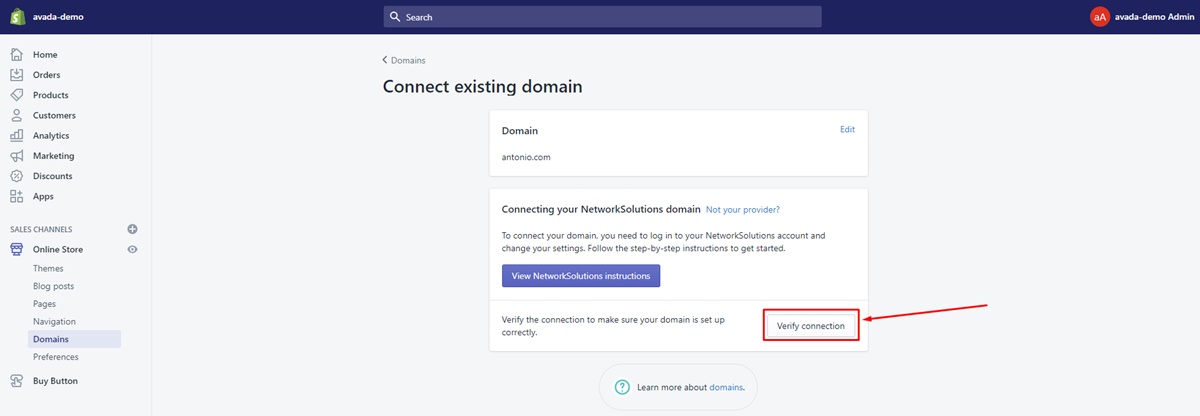The width and height of the screenshot is (1200, 416).
Task: Open the Apps menu item
Action: pyautogui.click(x=43, y=196)
